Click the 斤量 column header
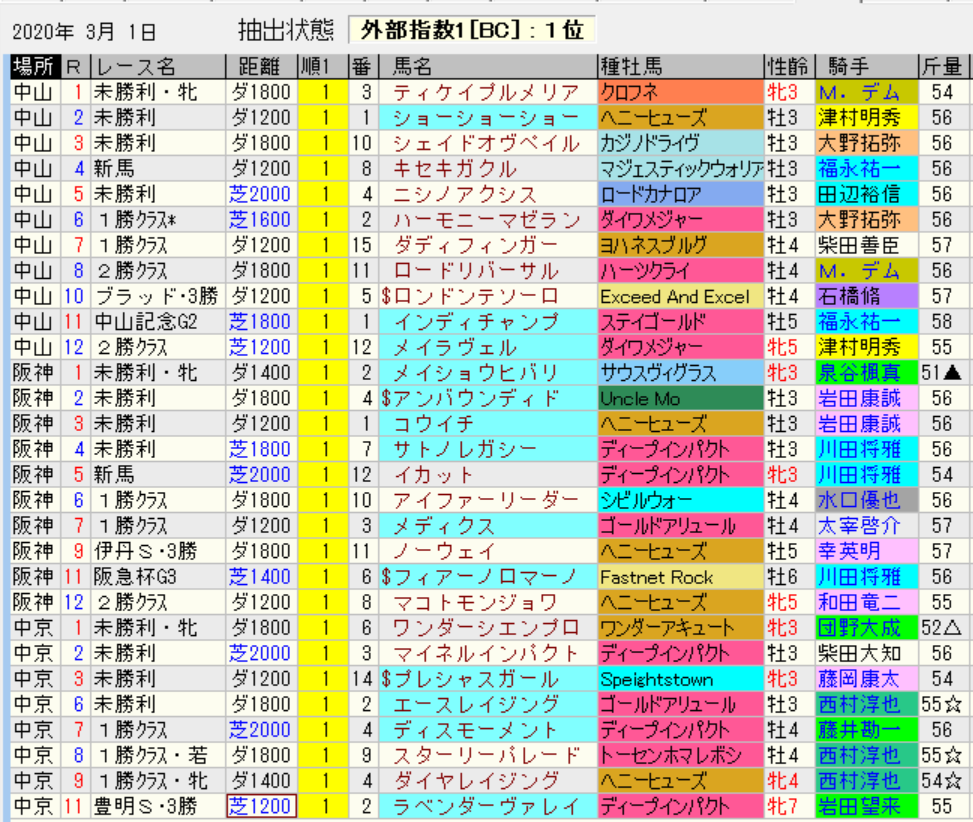 point(943,67)
